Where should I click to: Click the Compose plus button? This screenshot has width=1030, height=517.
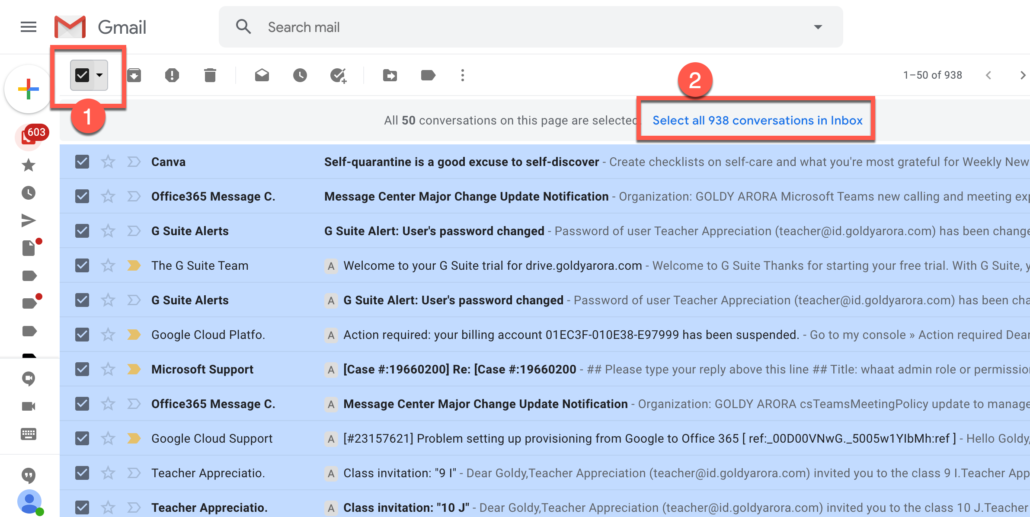tap(28, 89)
